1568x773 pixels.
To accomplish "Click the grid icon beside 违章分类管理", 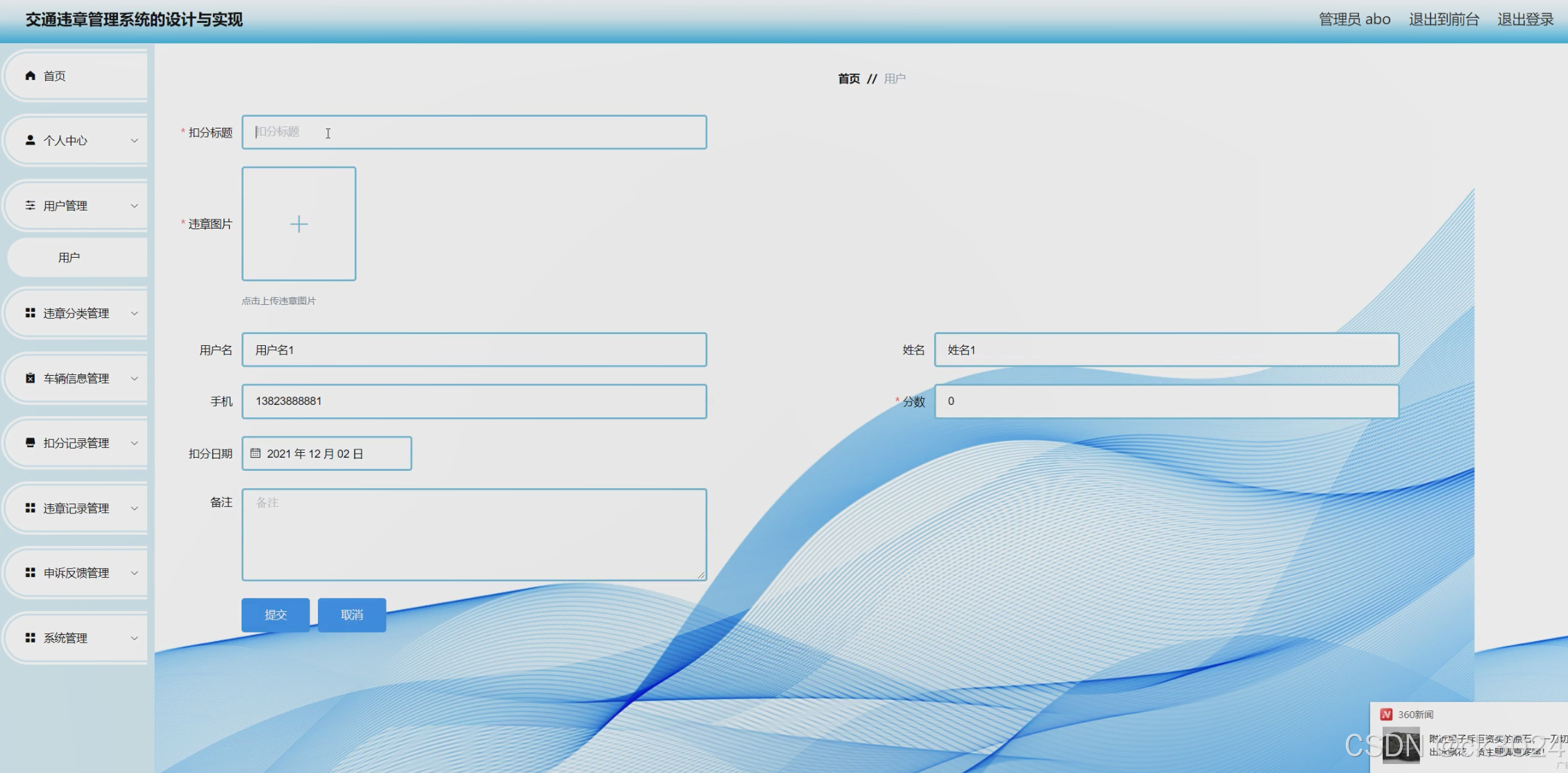I will coord(30,313).
